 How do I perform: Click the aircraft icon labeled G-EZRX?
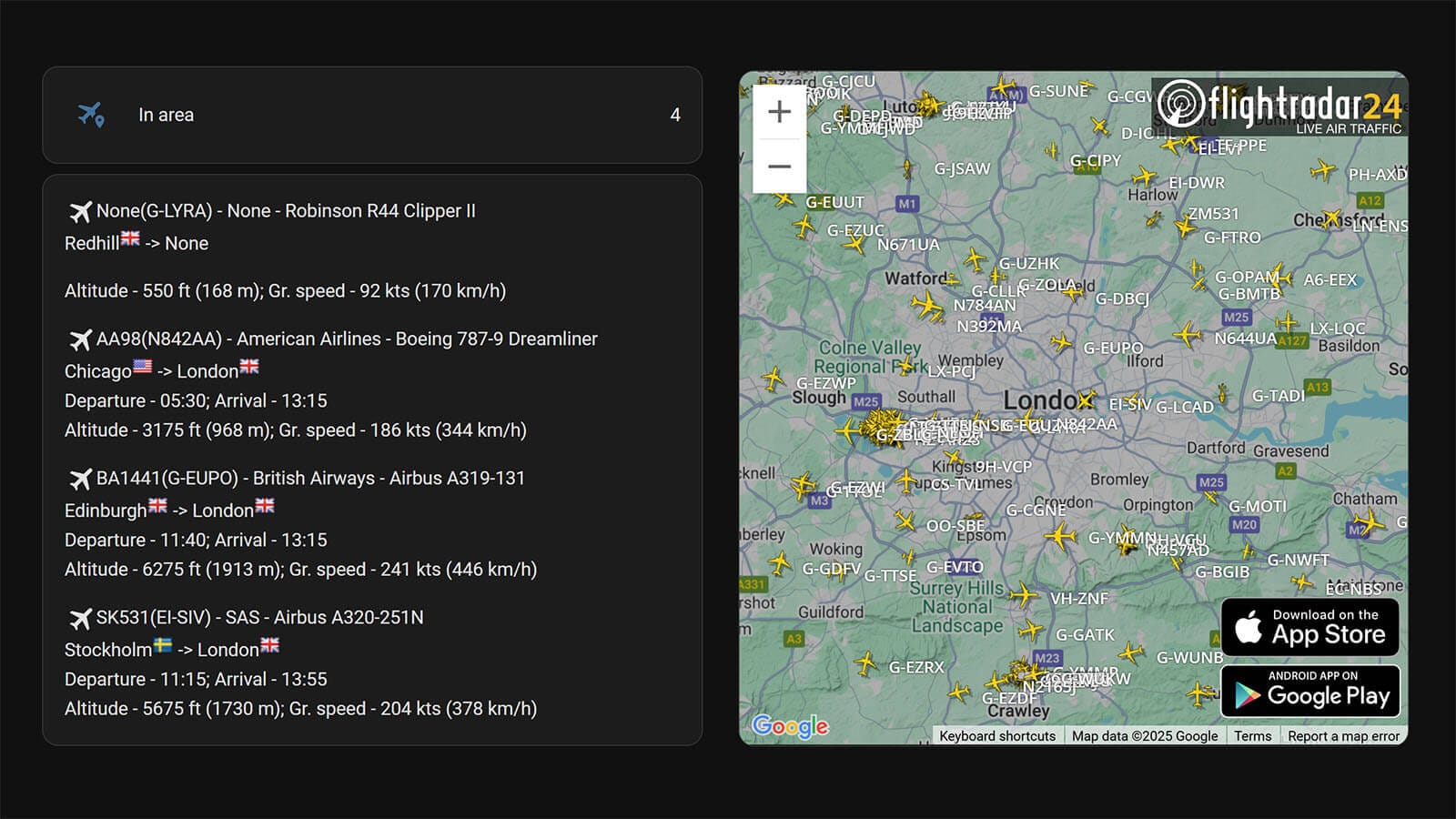[865, 664]
